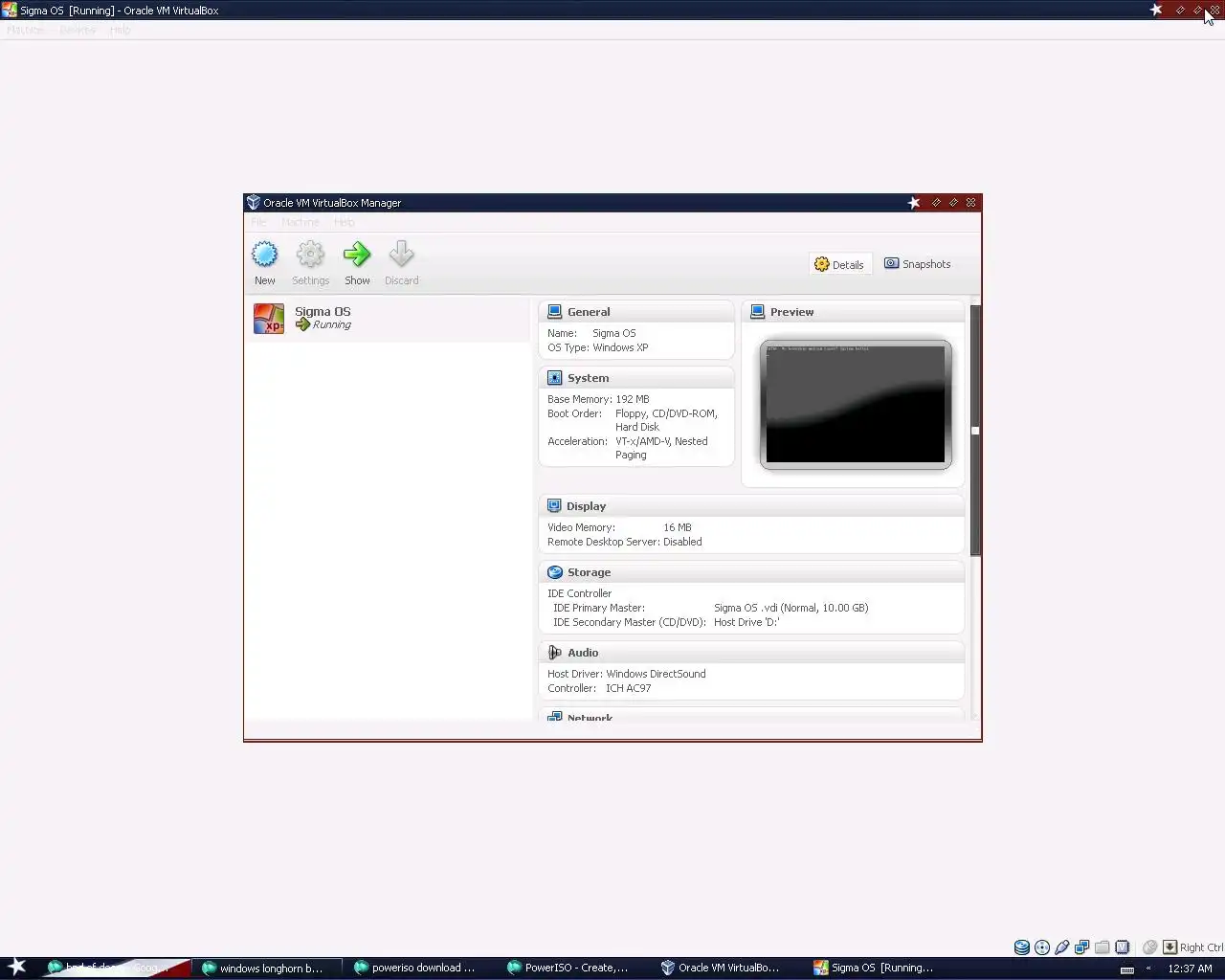Image resolution: width=1225 pixels, height=980 pixels.
Task: Switch to the Snapshots view
Action: point(918,264)
